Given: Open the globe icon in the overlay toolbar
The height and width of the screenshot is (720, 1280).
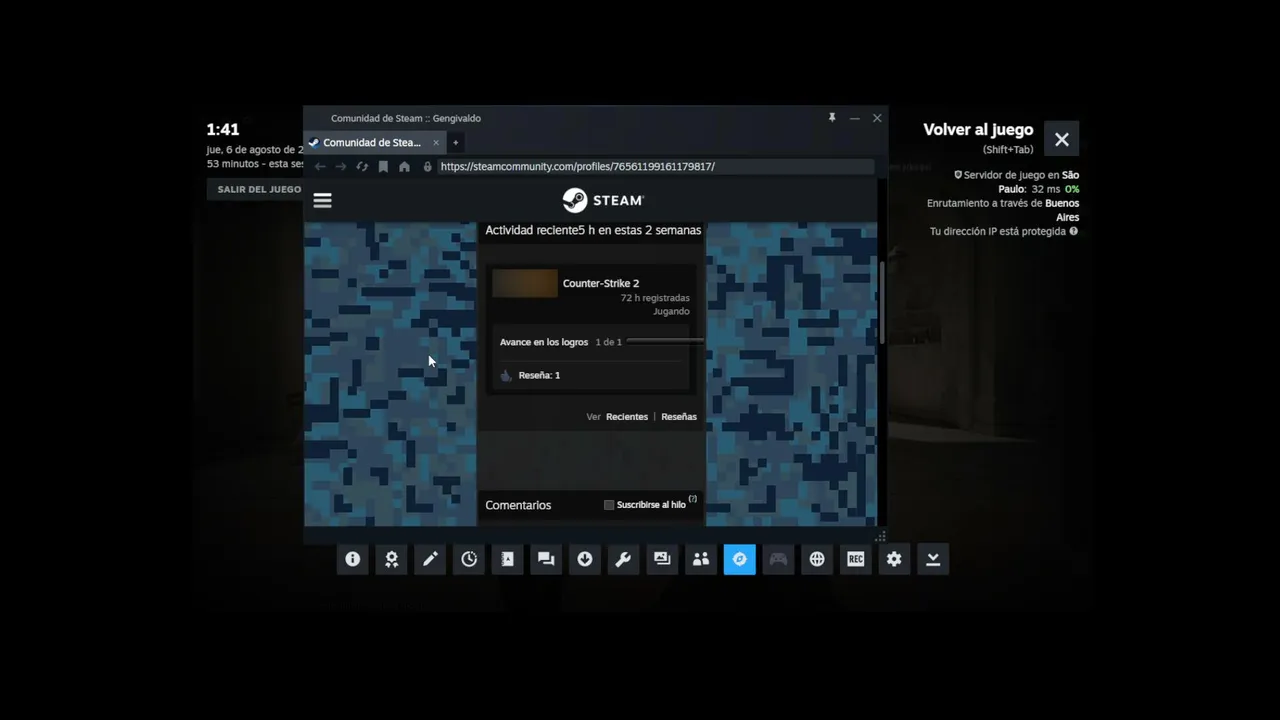Looking at the screenshot, I should [817, 559].
